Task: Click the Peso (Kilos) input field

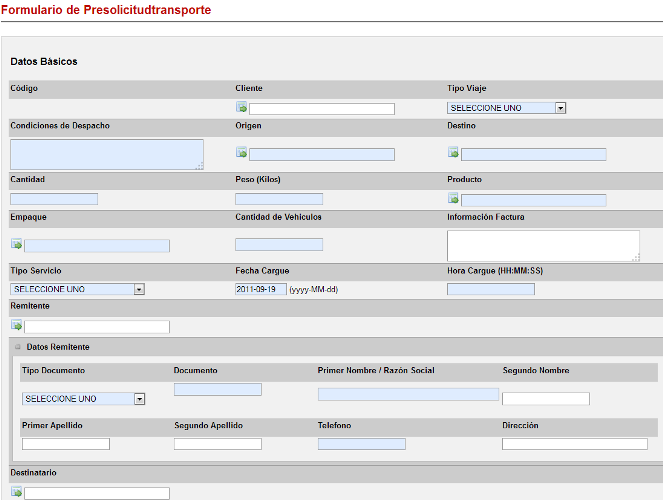Action: tap(278, 199)
